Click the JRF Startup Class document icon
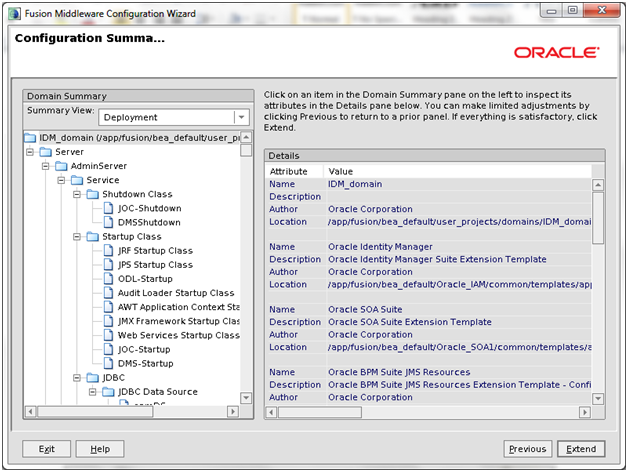Screen dimensions: 628x472 (108, 250)
